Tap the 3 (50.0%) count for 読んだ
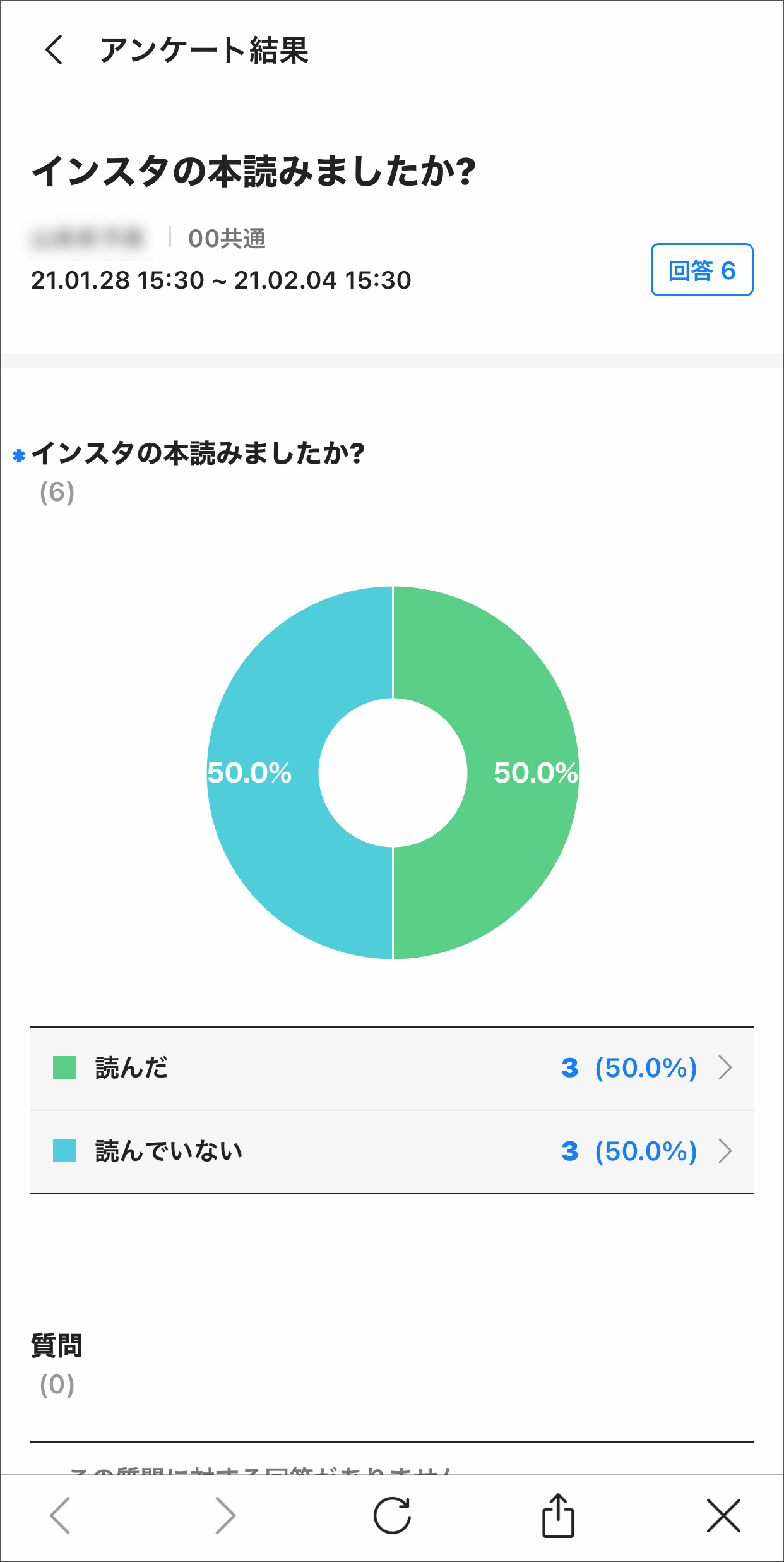 [629, 1068]
